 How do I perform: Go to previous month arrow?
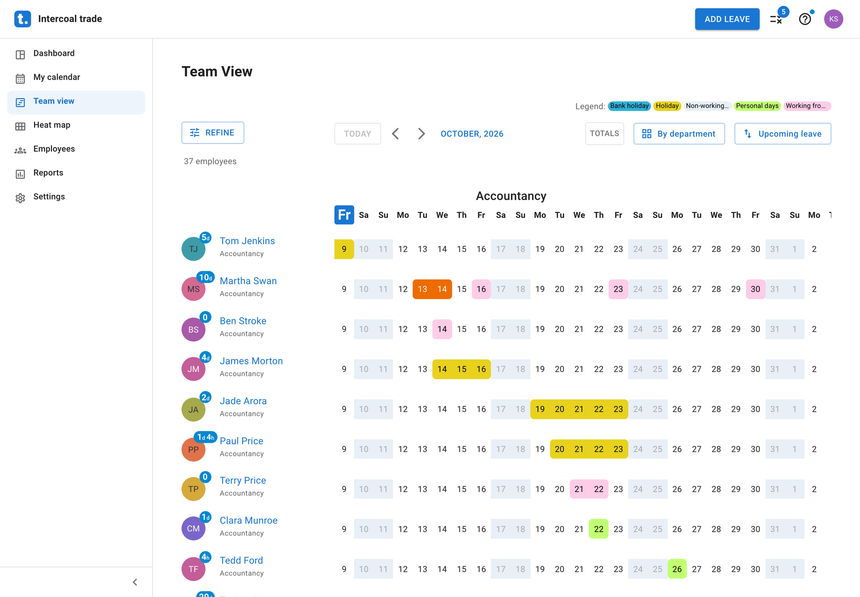(395, 134)
